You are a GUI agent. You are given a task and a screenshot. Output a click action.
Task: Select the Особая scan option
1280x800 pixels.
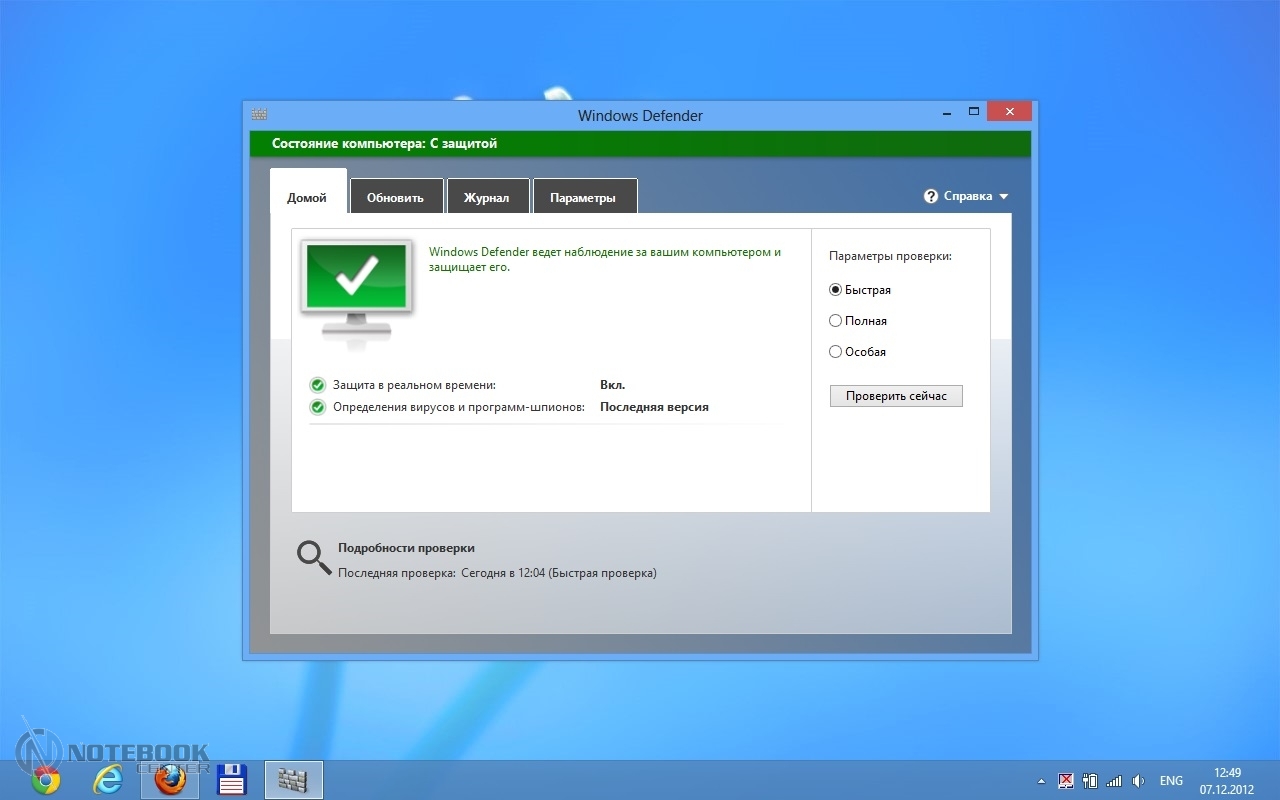(836, 352)
